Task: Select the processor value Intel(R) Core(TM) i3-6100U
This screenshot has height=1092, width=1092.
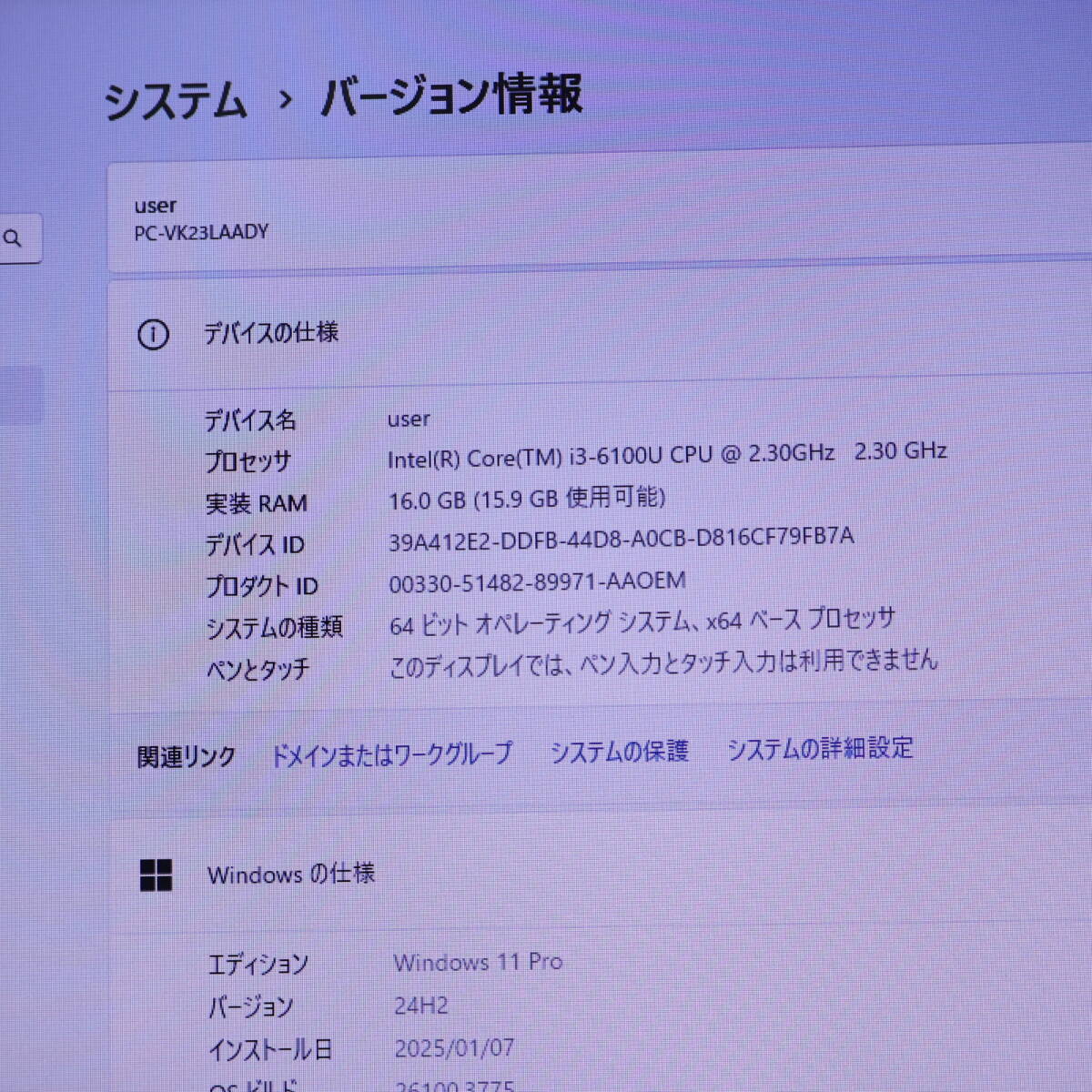Action: pos(667,454)
